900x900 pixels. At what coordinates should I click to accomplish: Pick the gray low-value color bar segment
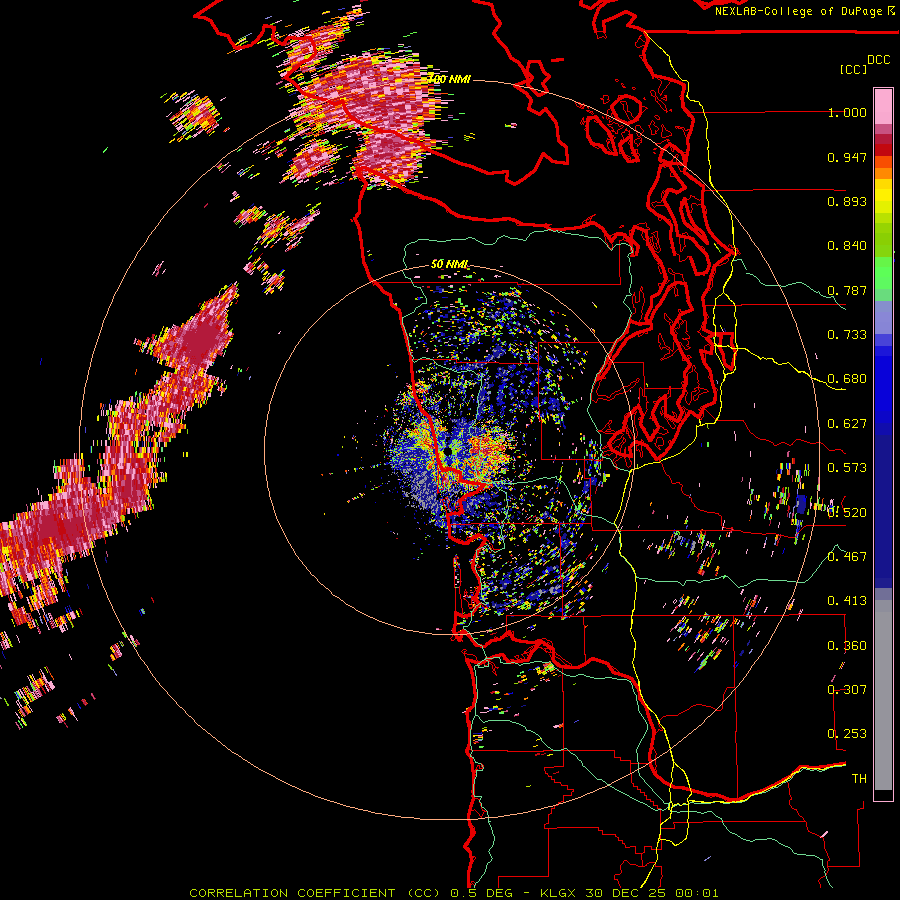pyautogui.click(x=883, y=695)
